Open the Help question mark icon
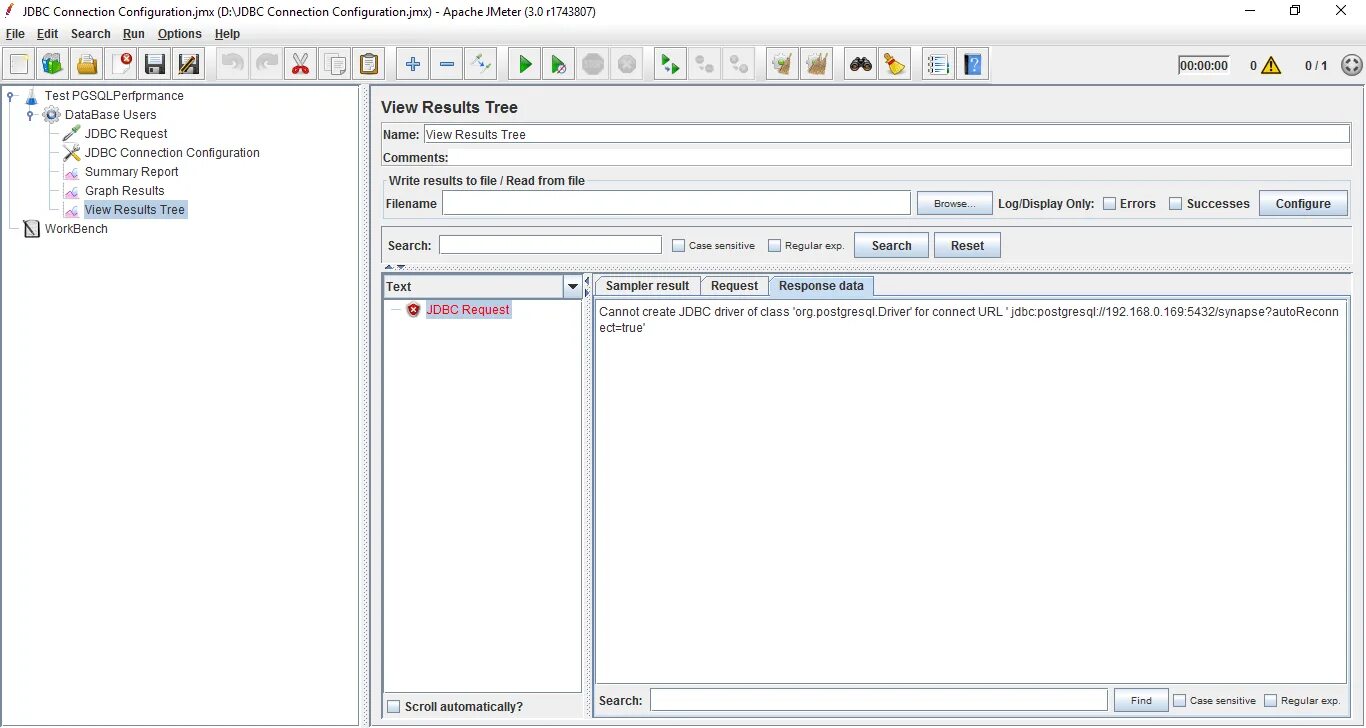 (972, 65)
